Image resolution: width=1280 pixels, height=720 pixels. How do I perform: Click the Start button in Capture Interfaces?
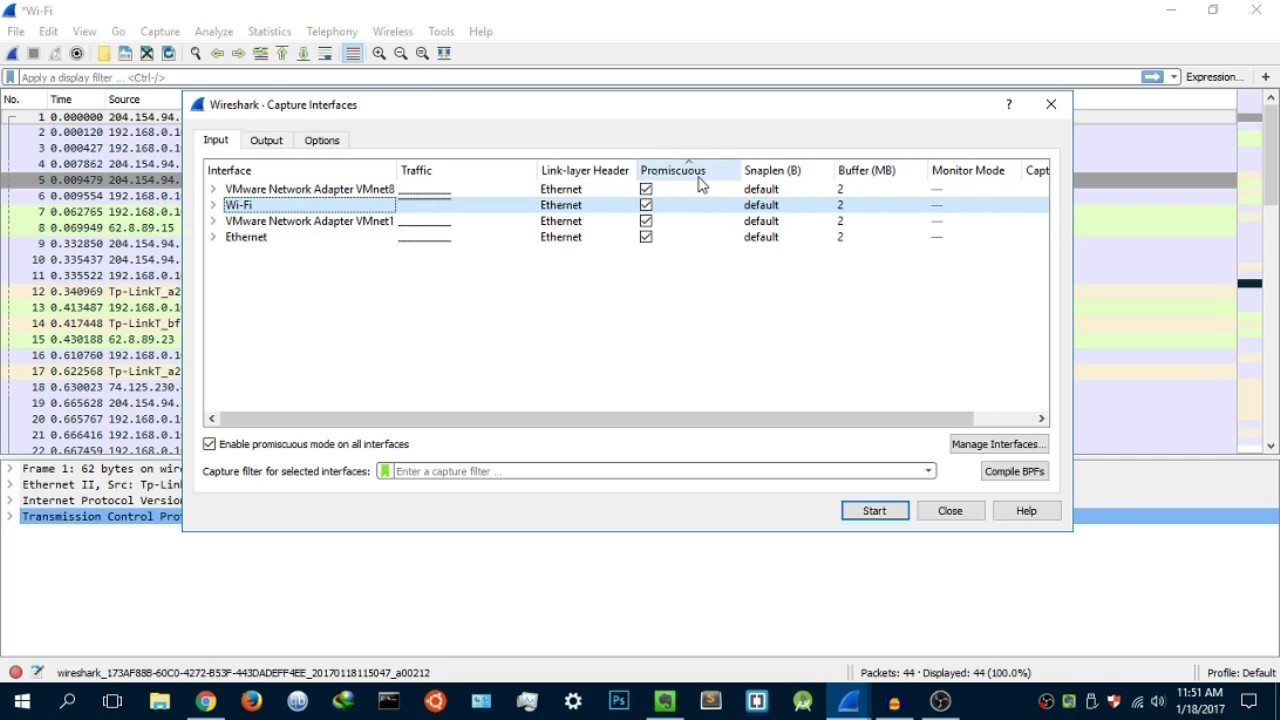coord(875,511)
